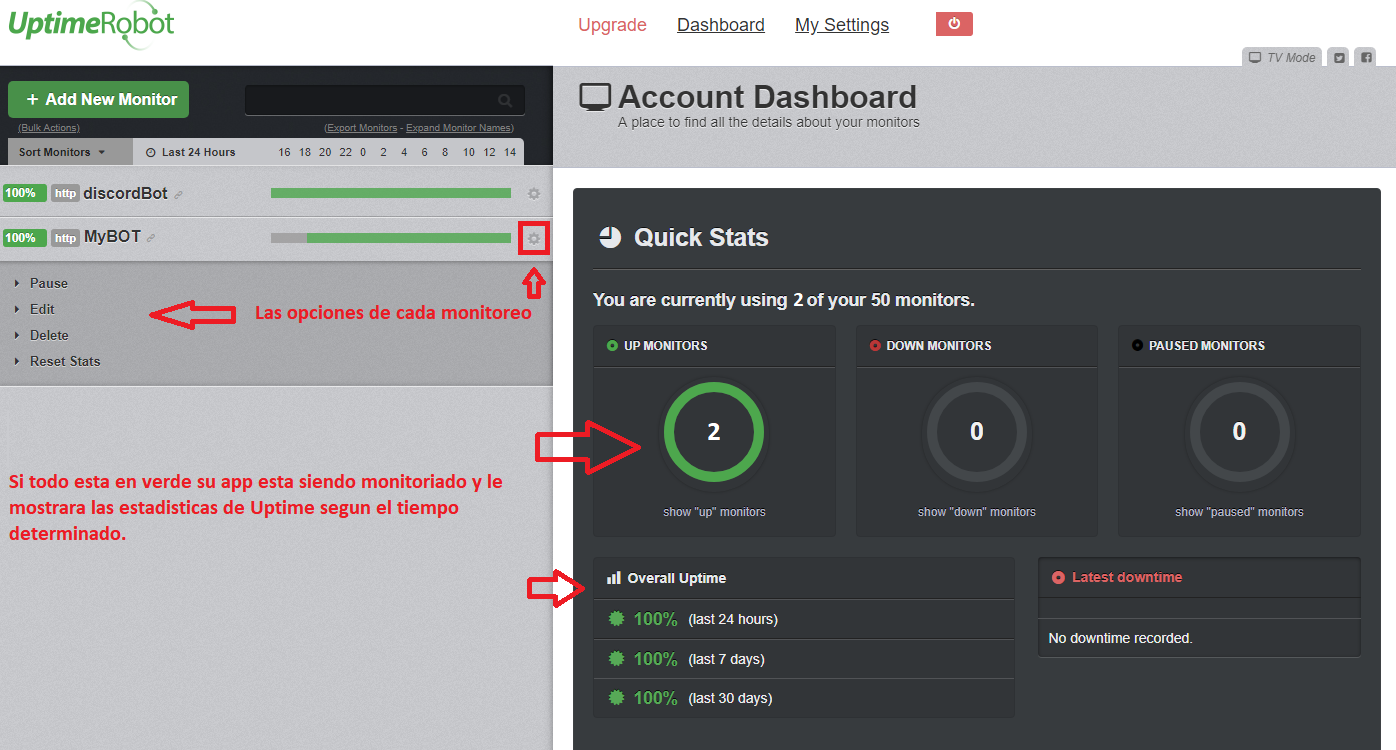Click the green Up Monitors ring showing 2
Screen dimensions: 1396x750
[x=714, y=432]
